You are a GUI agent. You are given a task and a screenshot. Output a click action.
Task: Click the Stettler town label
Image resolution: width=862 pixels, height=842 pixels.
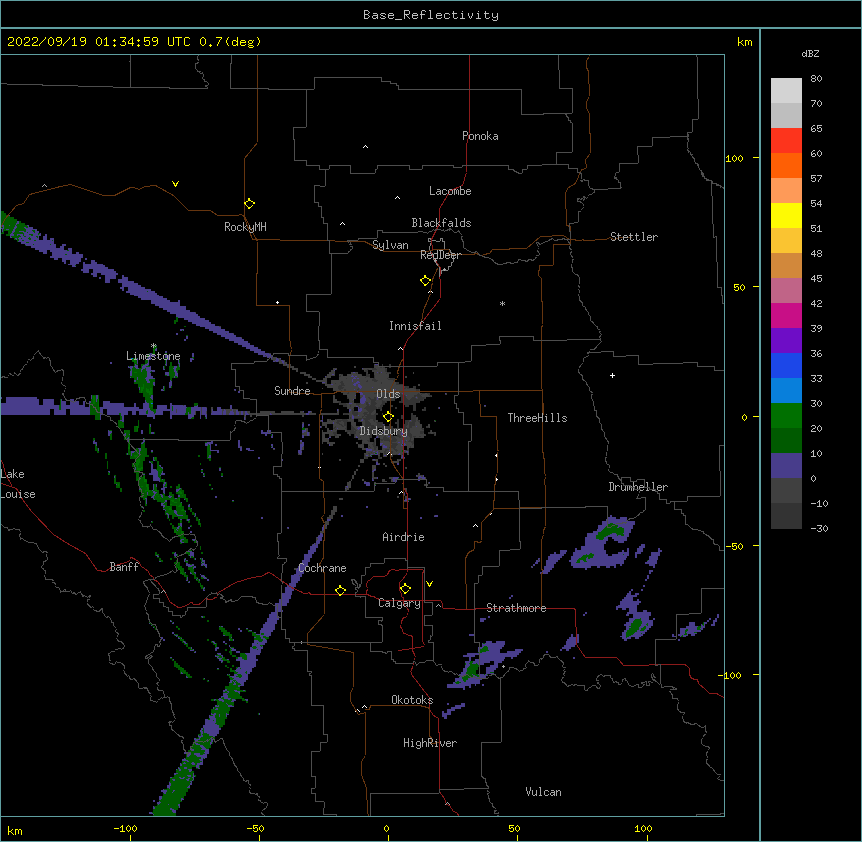[633, 237]
